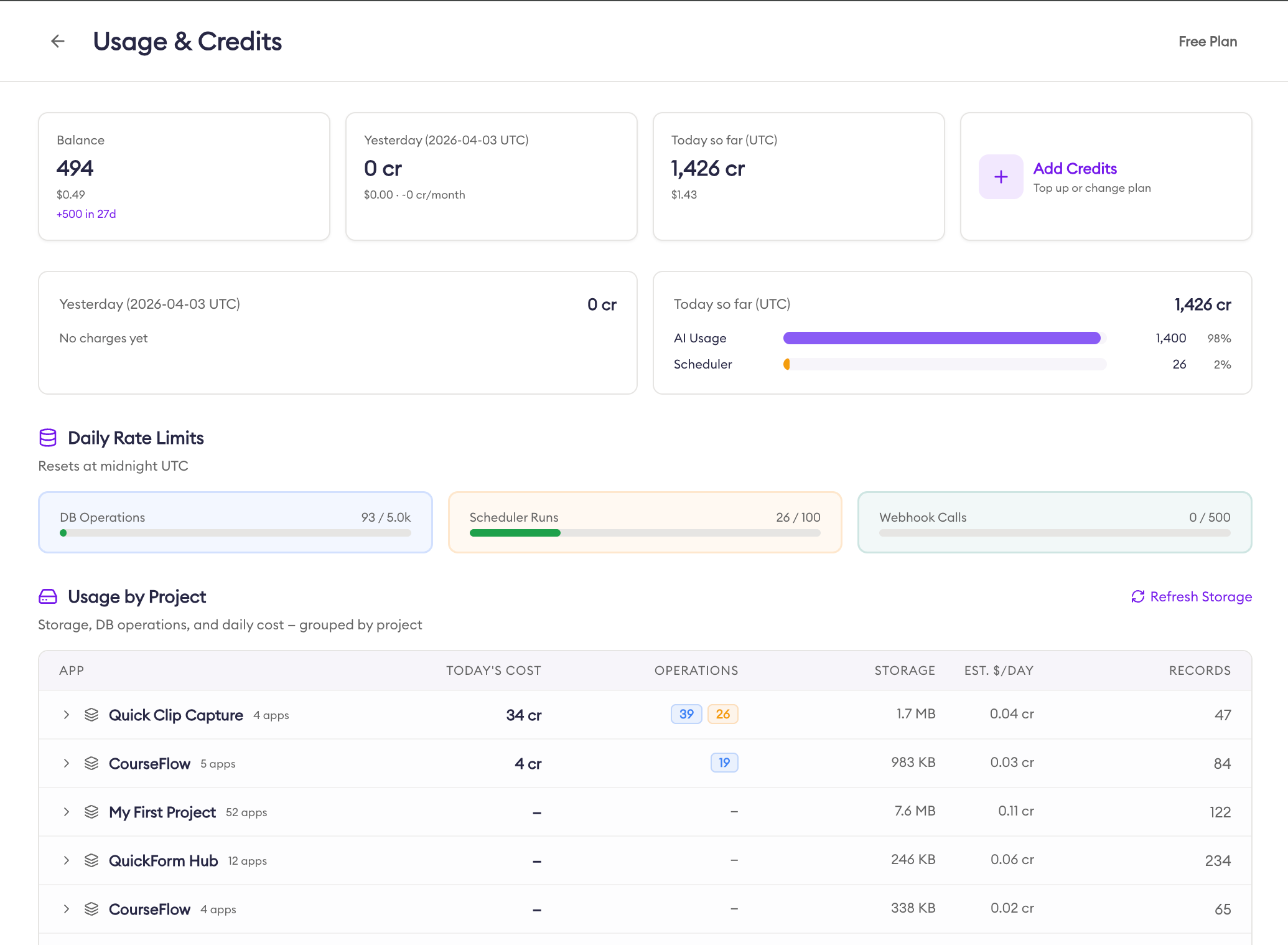Click the TODAY'S COST column header
Viewport: 1288px width, 945px height.
click(493, 670)
